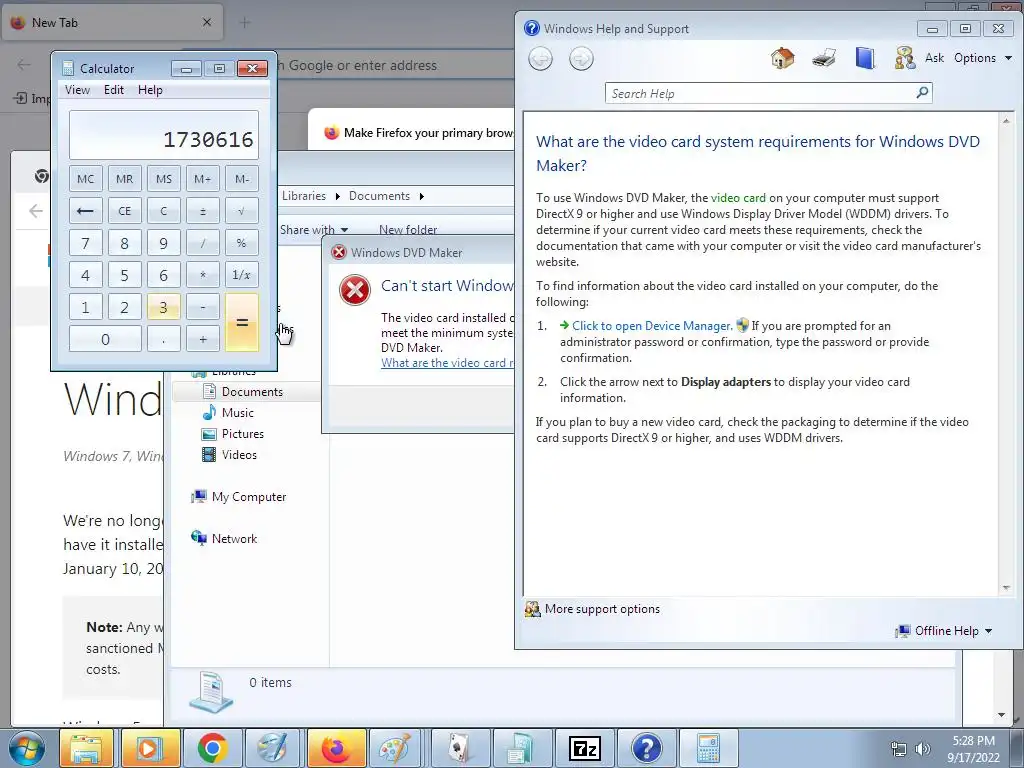The width and height of the screenshot is (1024, 768).
Task: Open the Options dropdown in Help
Action: point(982,58)
